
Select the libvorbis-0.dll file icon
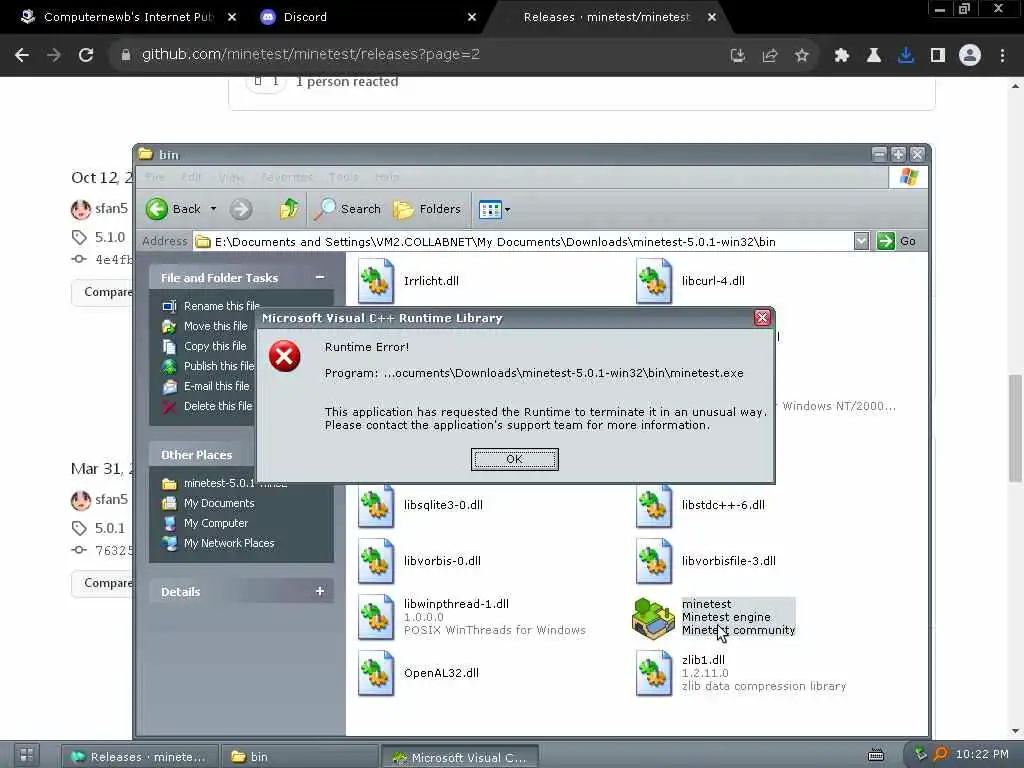(376, 561)
